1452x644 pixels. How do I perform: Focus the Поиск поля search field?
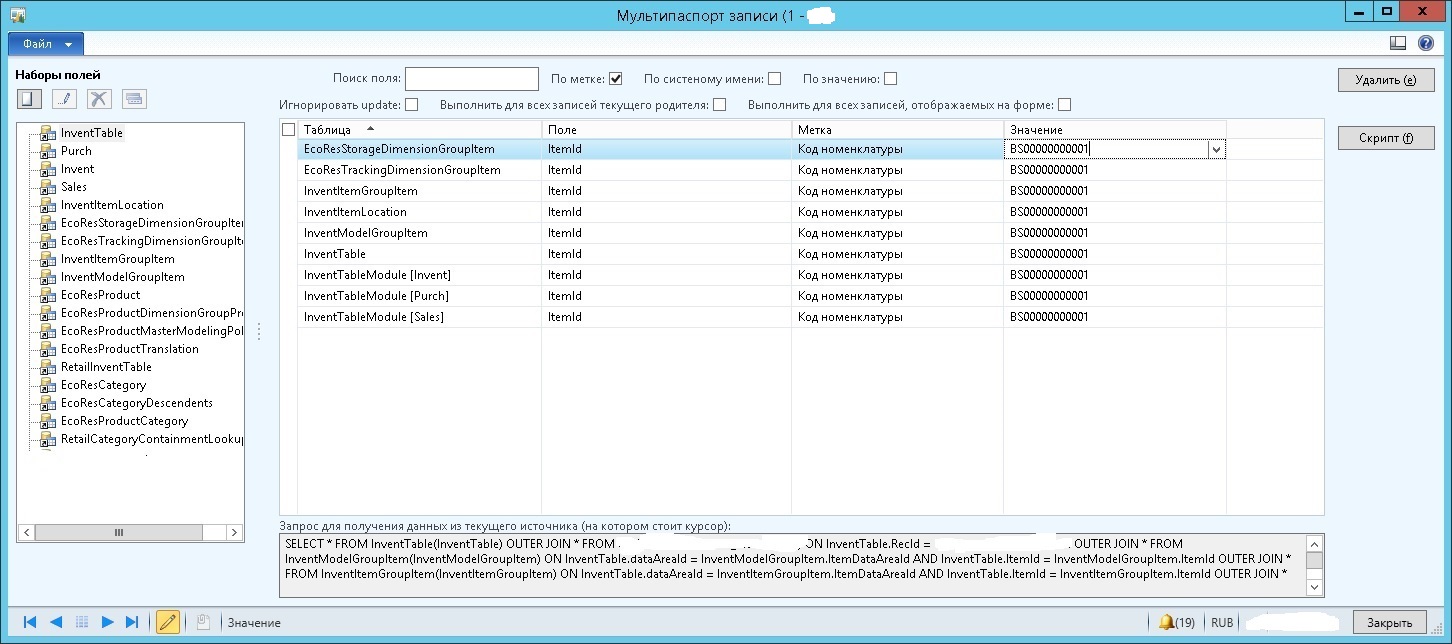[x=472, y=79]
